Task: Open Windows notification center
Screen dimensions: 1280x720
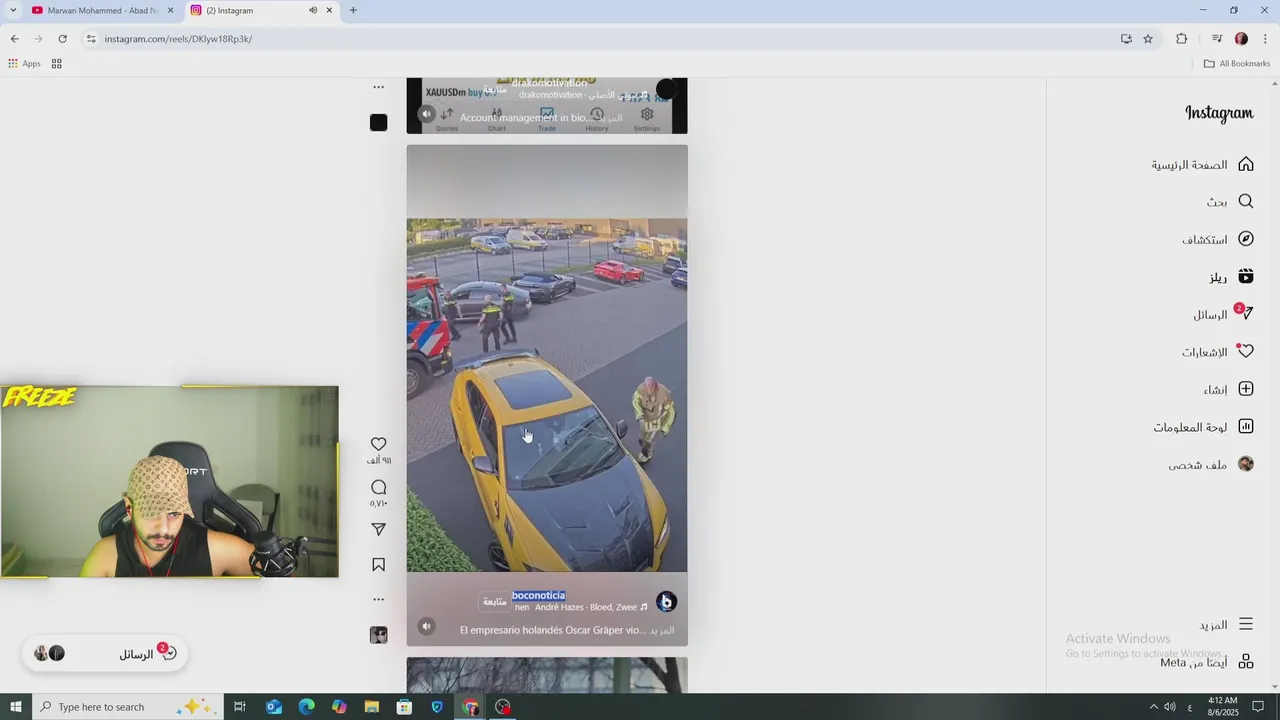Action: (x=1258, y=707)
